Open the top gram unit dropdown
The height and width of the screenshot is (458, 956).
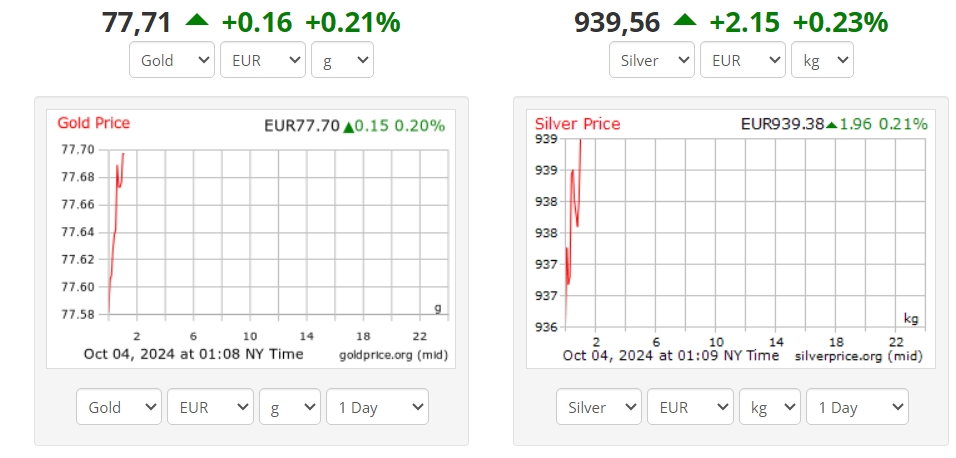[x=342, y=60]
